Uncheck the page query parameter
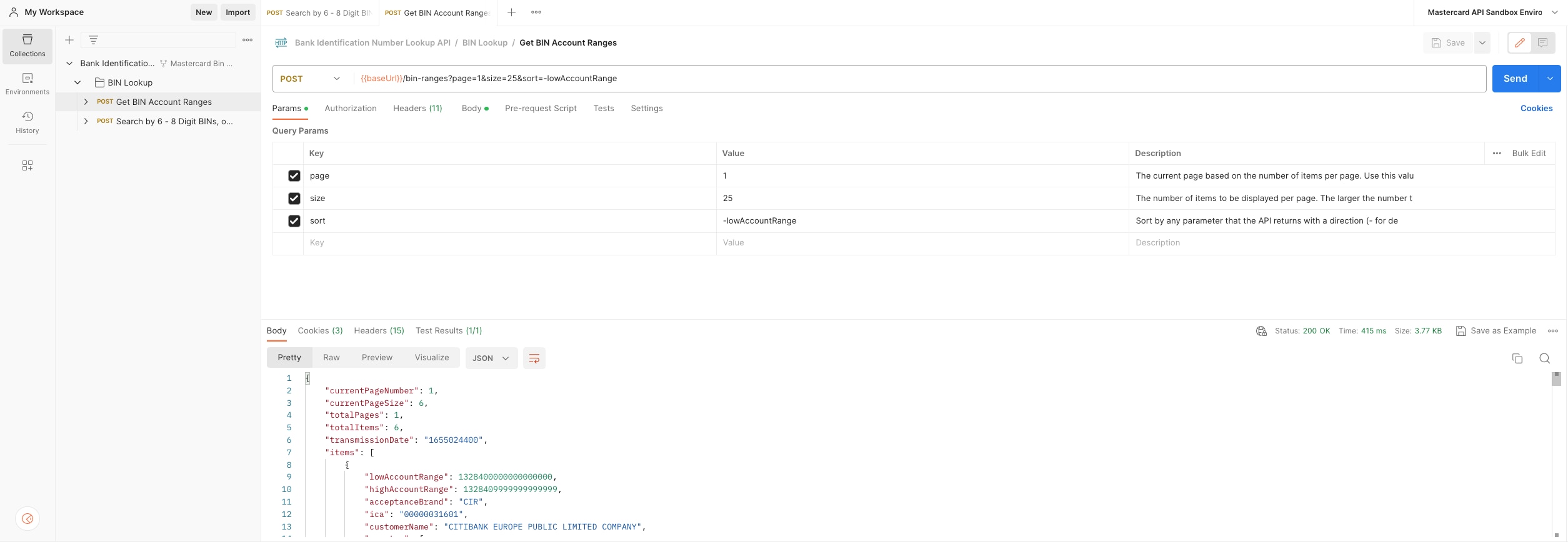The image size is (1568, 542). click(294, 176)
